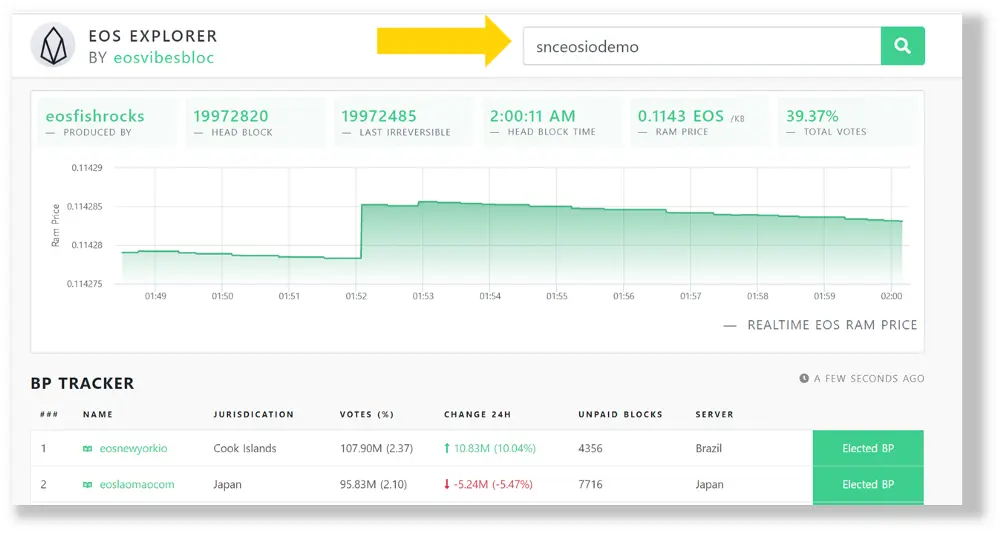Click Brazil server cell

709,448
